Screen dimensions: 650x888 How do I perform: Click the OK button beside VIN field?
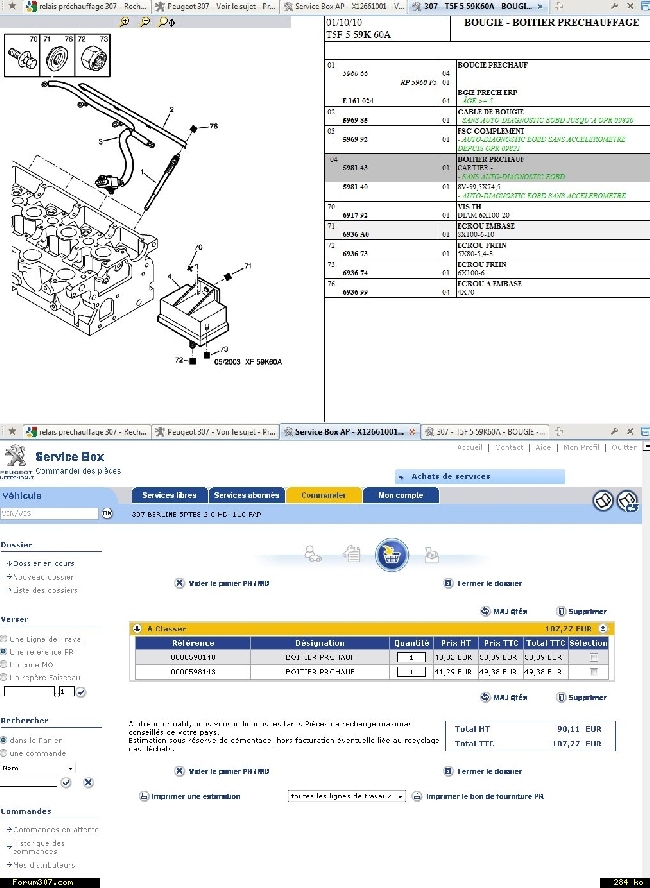(x=107, y=513)
